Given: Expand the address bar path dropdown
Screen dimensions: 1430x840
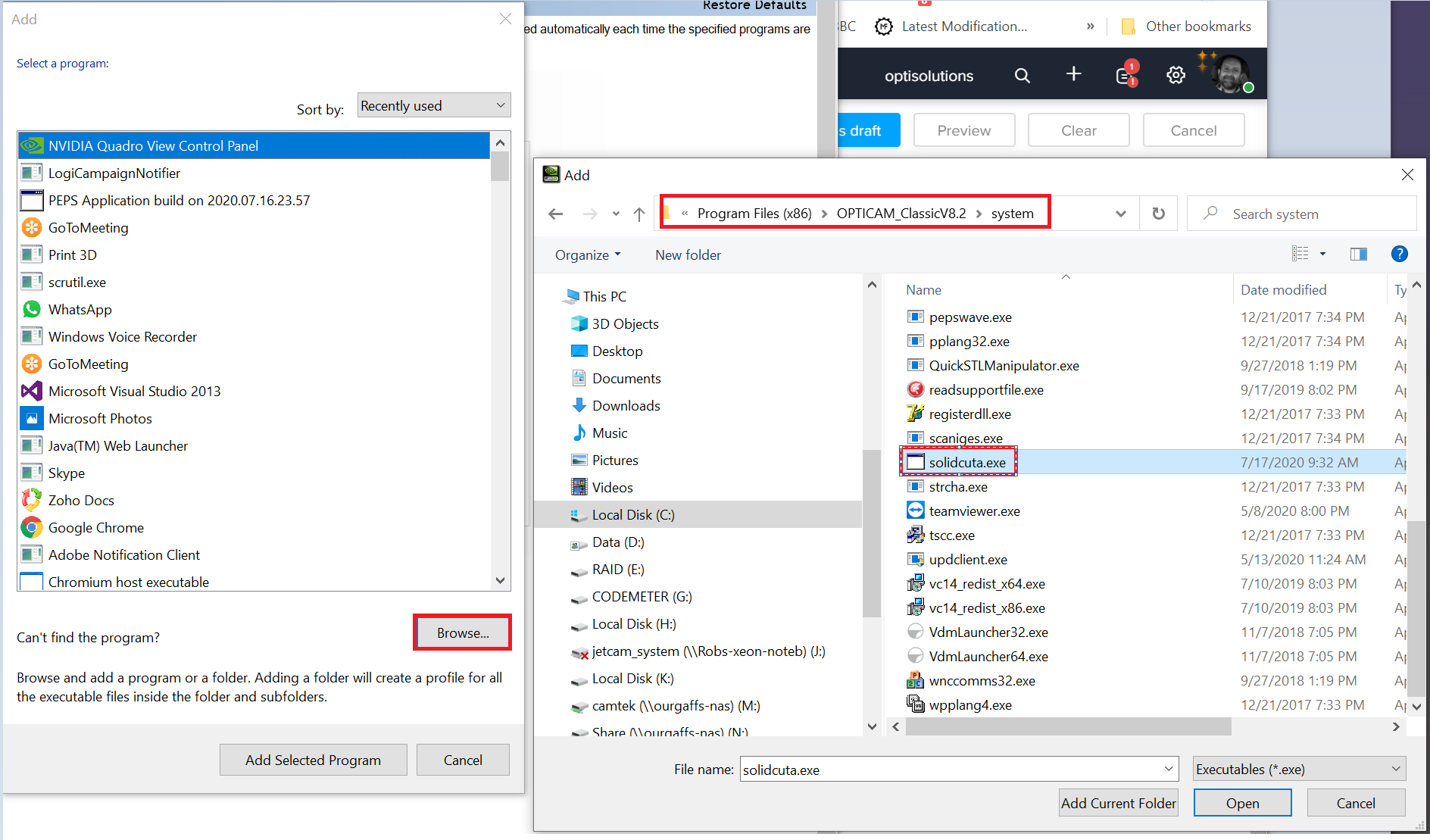Looking at the screenshot, I should 1121,214.
